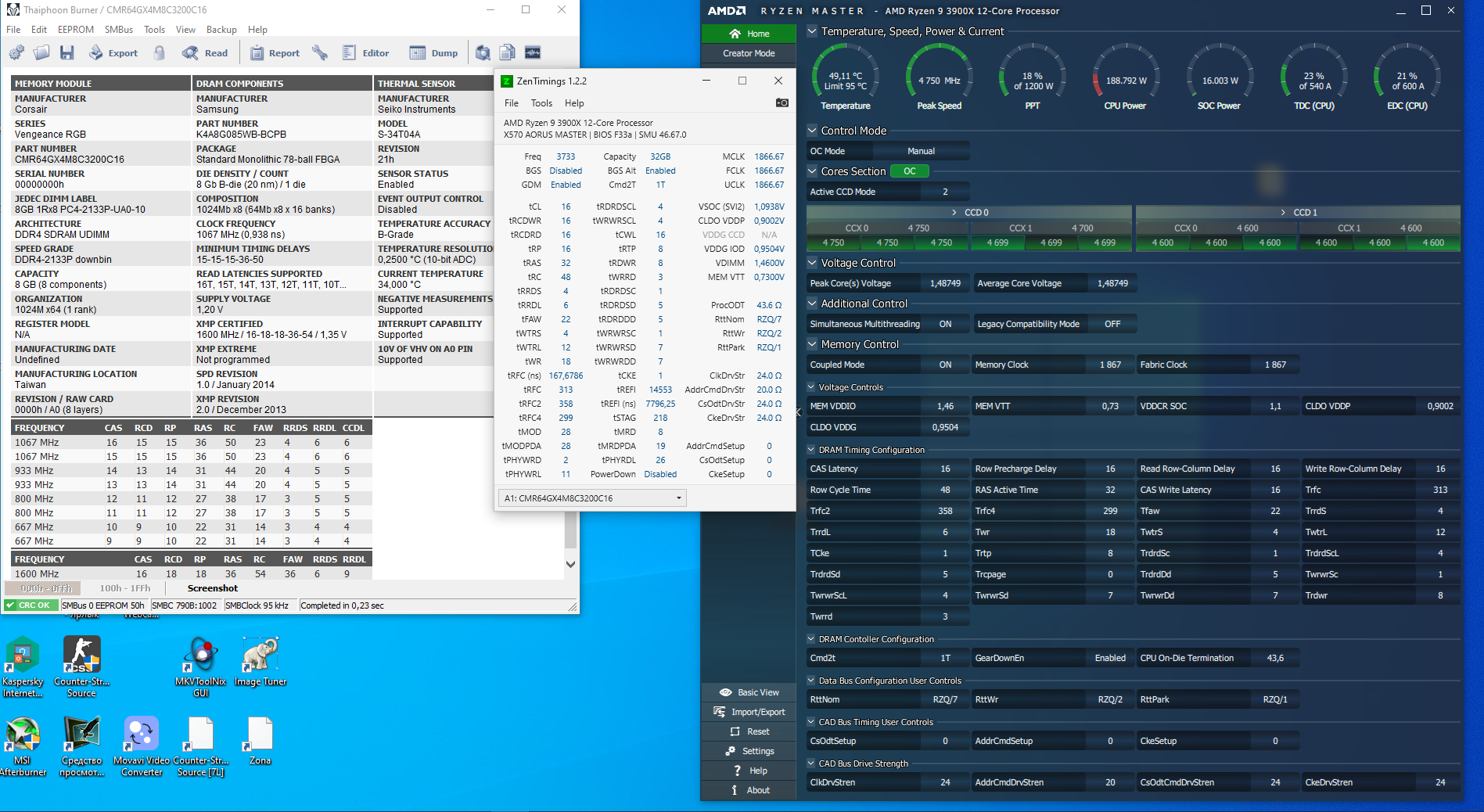This screenshot has width=1484, height=812.
Task: Click the waveform monitor icon in Thaiphoon toolbar
Action: click(533, 52)
